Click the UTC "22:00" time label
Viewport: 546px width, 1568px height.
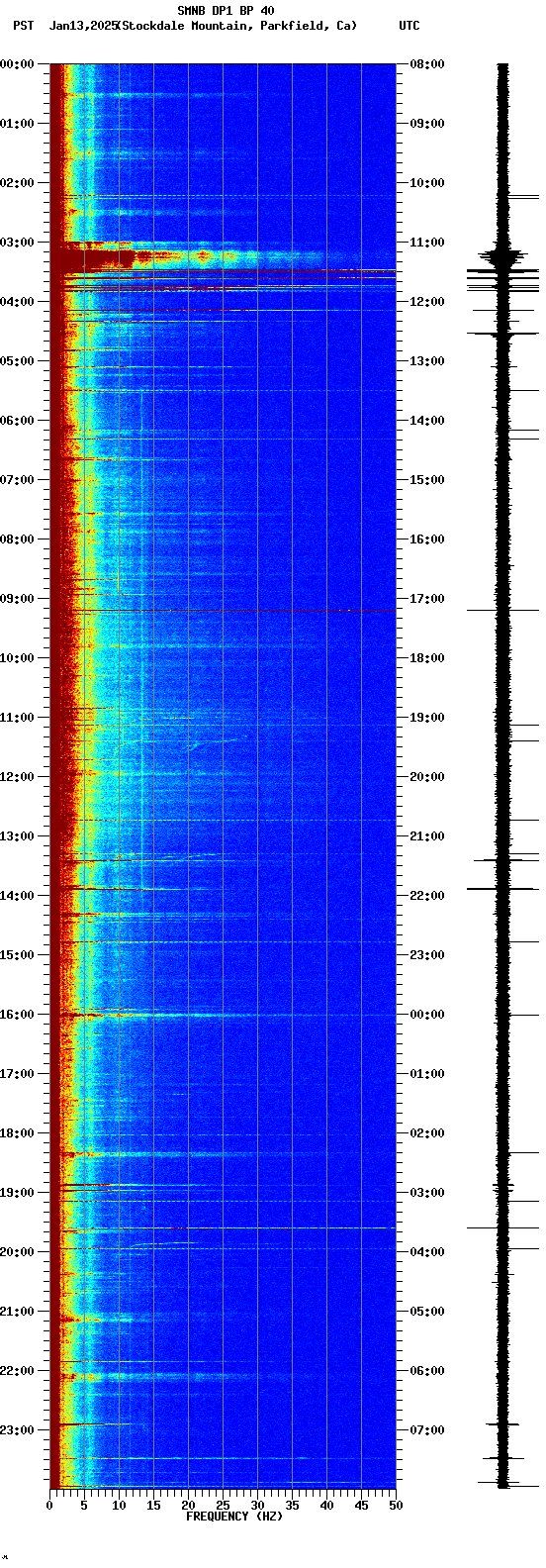point(427,896)
